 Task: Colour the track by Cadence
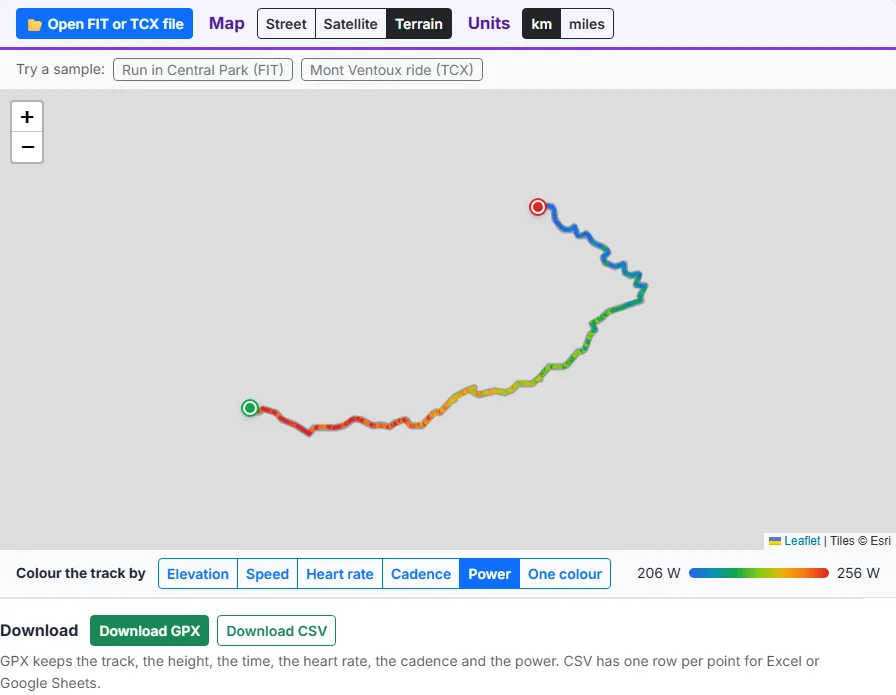[421, 574]
